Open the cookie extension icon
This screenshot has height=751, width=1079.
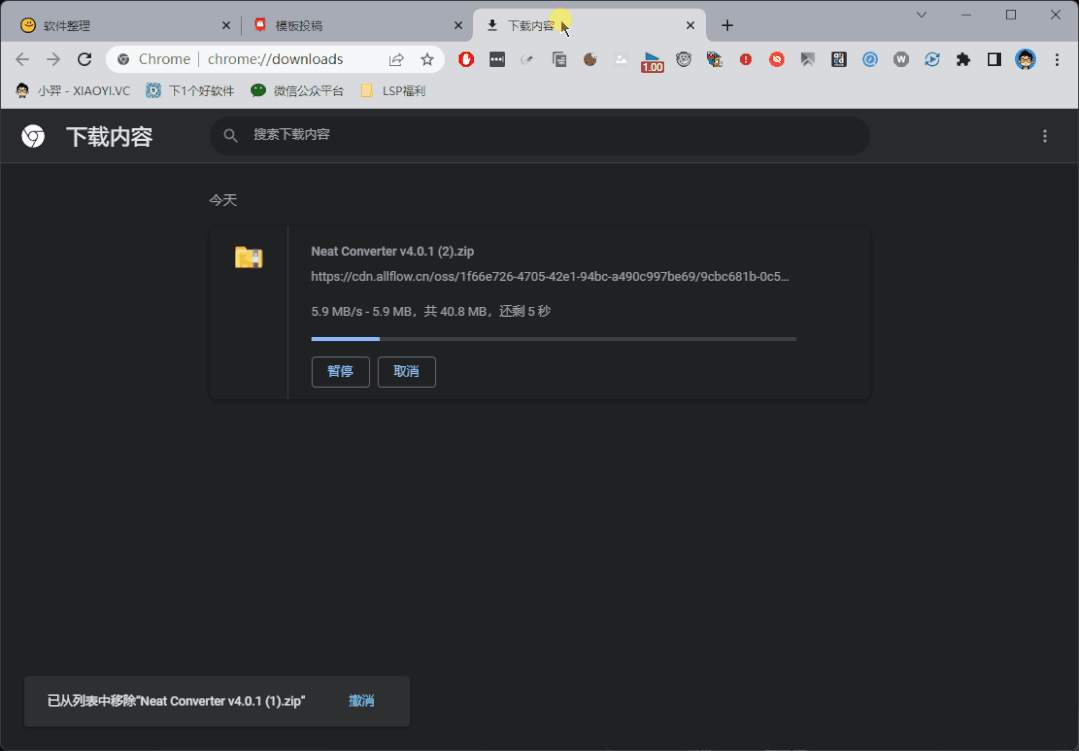tap(590, 59)
